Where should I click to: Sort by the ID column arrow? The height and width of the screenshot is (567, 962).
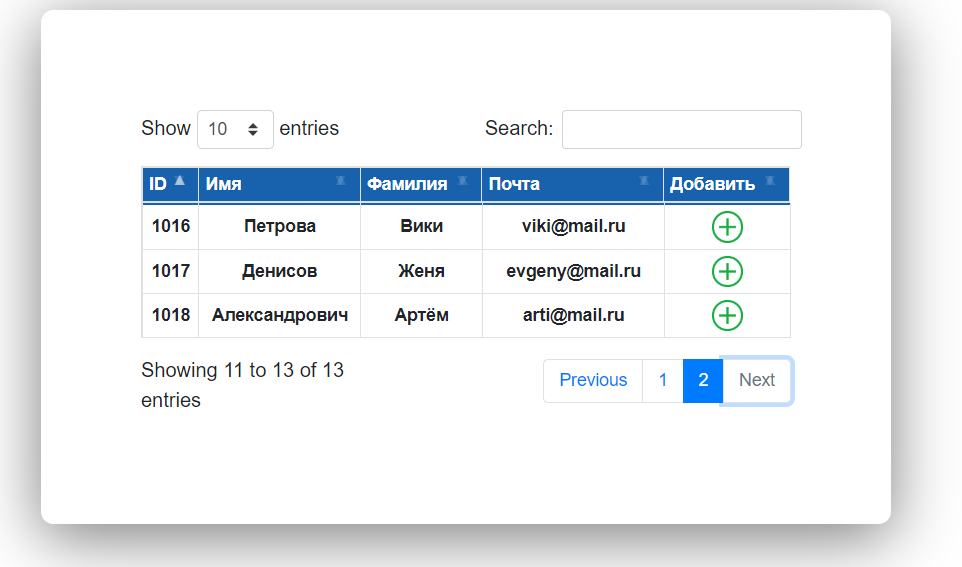(180, 181)
